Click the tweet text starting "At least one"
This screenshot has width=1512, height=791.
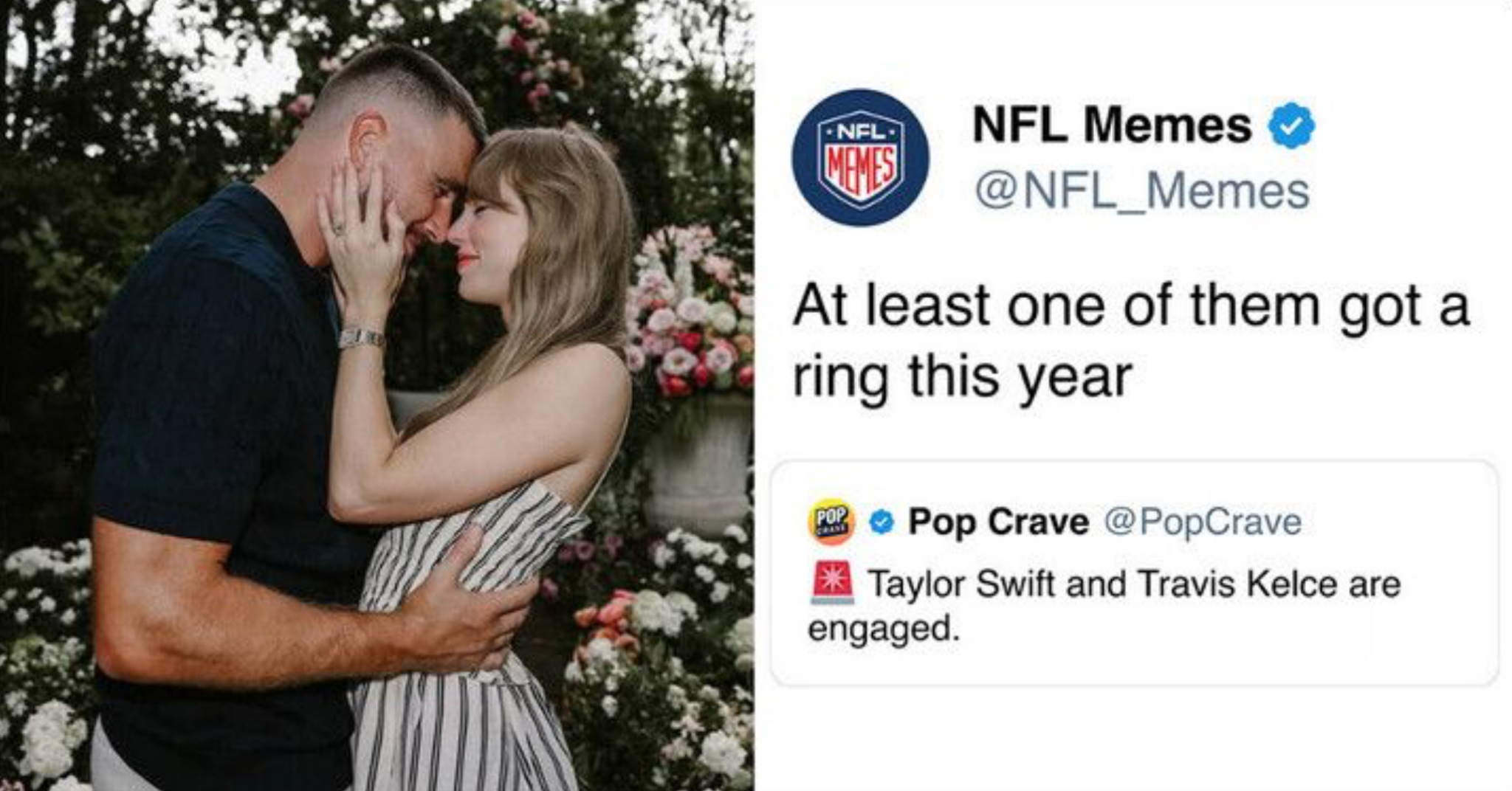tap(1131, 341)
